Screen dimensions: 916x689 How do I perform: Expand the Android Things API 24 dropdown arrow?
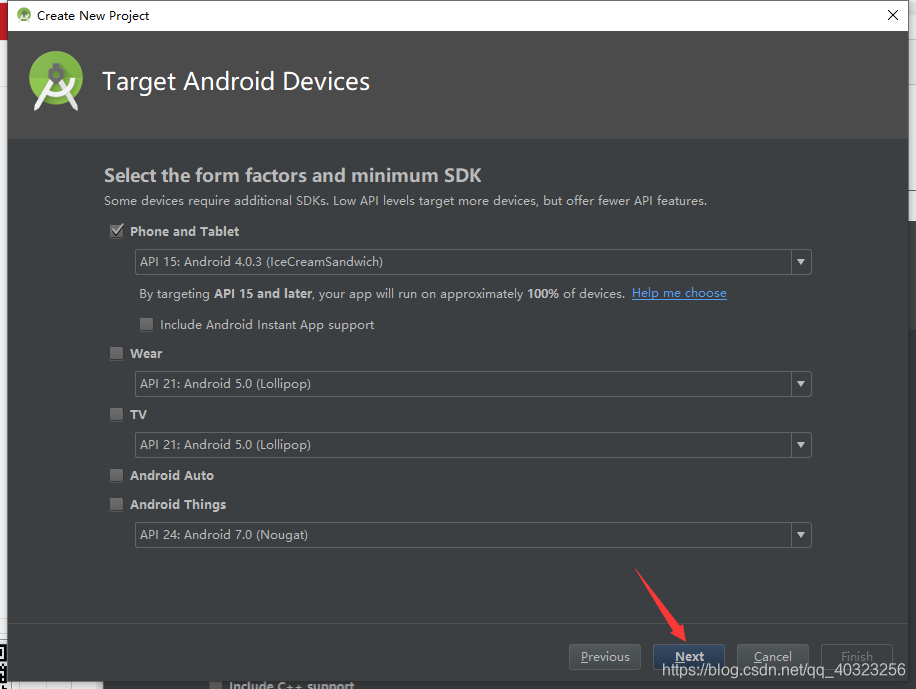[801, 535]
